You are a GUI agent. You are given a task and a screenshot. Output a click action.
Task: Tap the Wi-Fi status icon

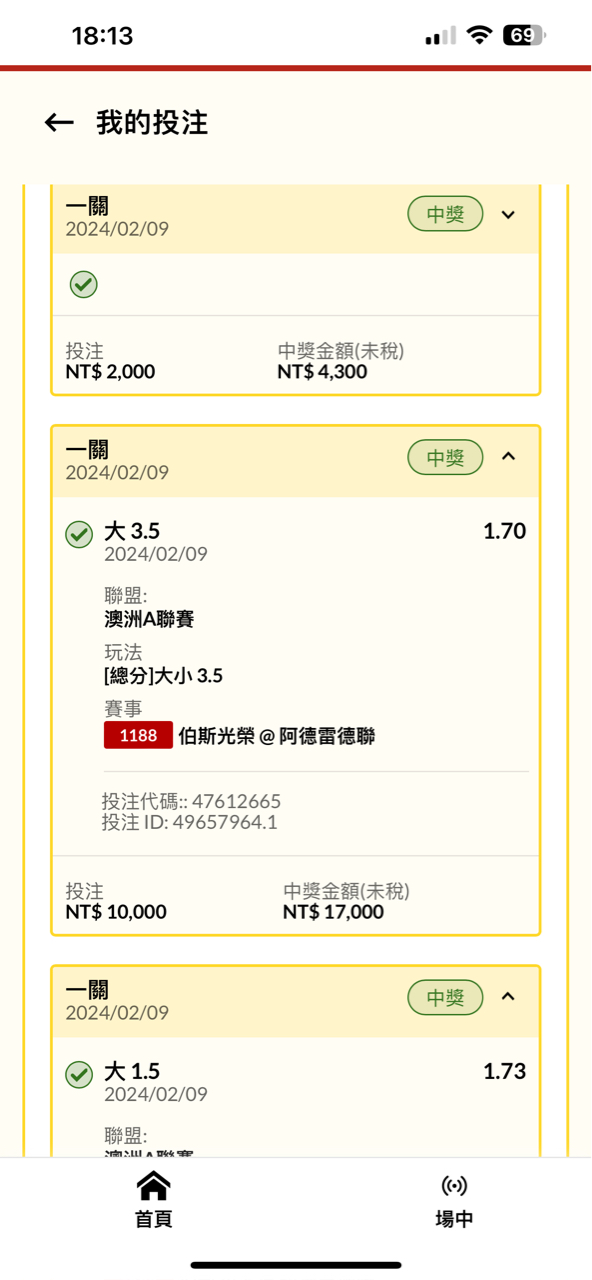(480, 36)
